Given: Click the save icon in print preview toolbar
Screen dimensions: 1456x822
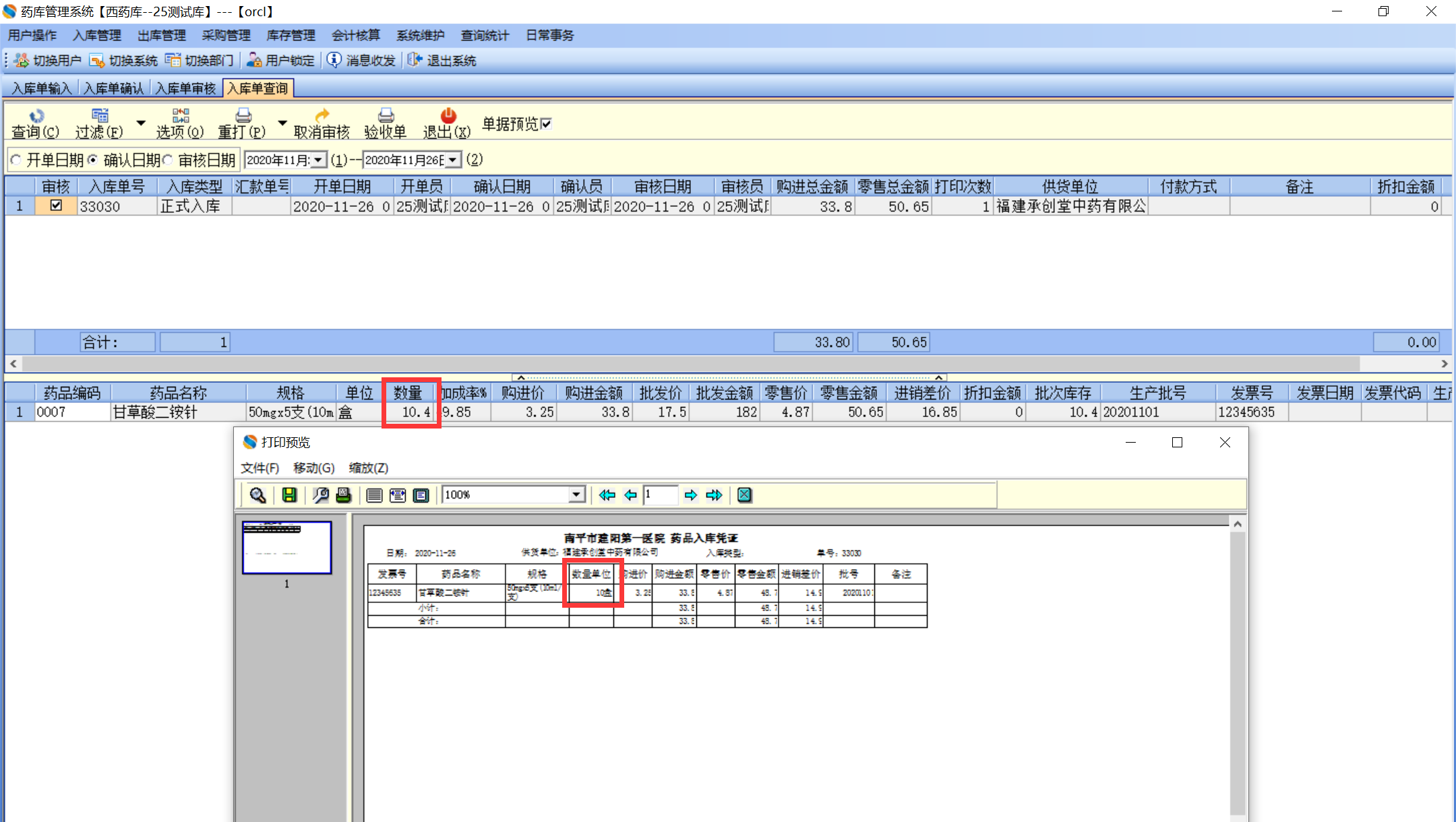Looking at the screenshot, I should click(289, 495).
